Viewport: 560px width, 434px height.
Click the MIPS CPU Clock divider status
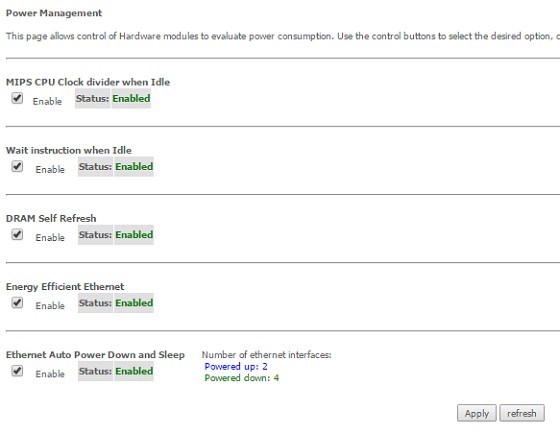click(x=131, y=98)
